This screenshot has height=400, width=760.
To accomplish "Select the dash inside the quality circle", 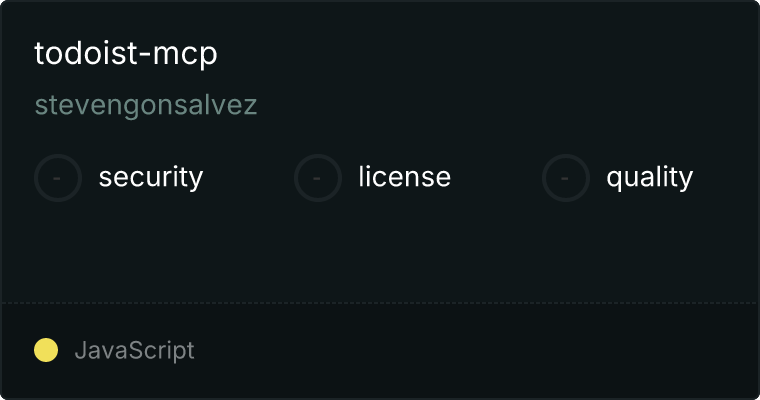I will (565, 178).
